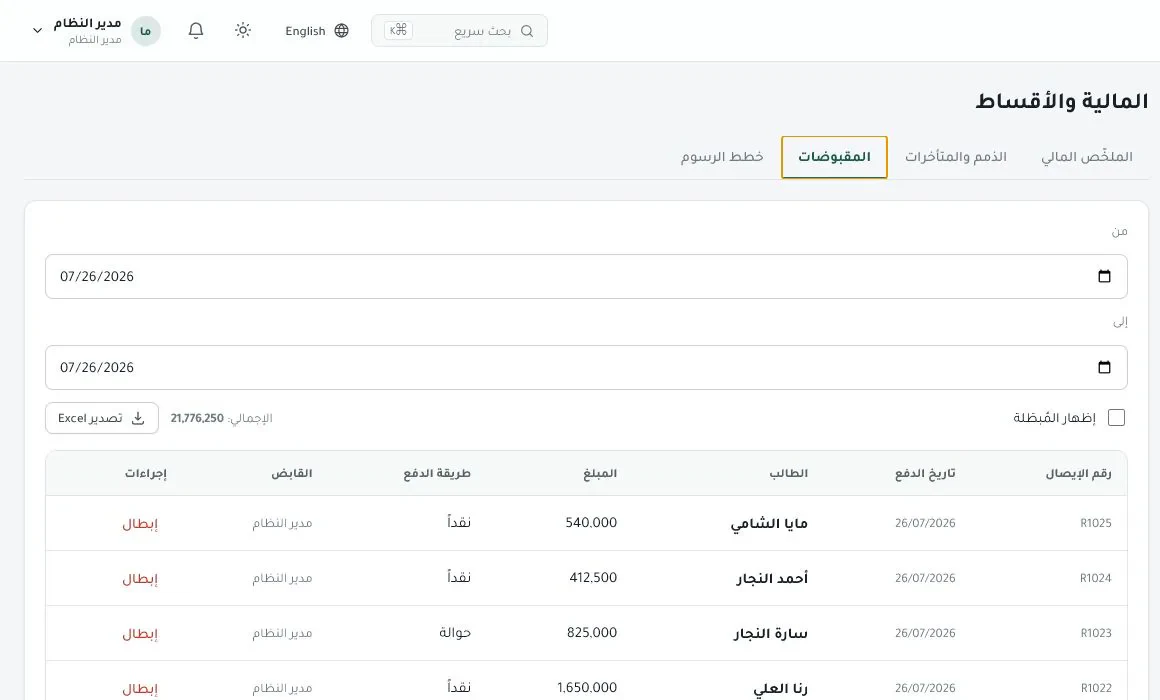This screenshot has width=1160, height=700.
Task: Click the طريقة الدفع column header
Action: pyautogui.click(x=437, y=474)
